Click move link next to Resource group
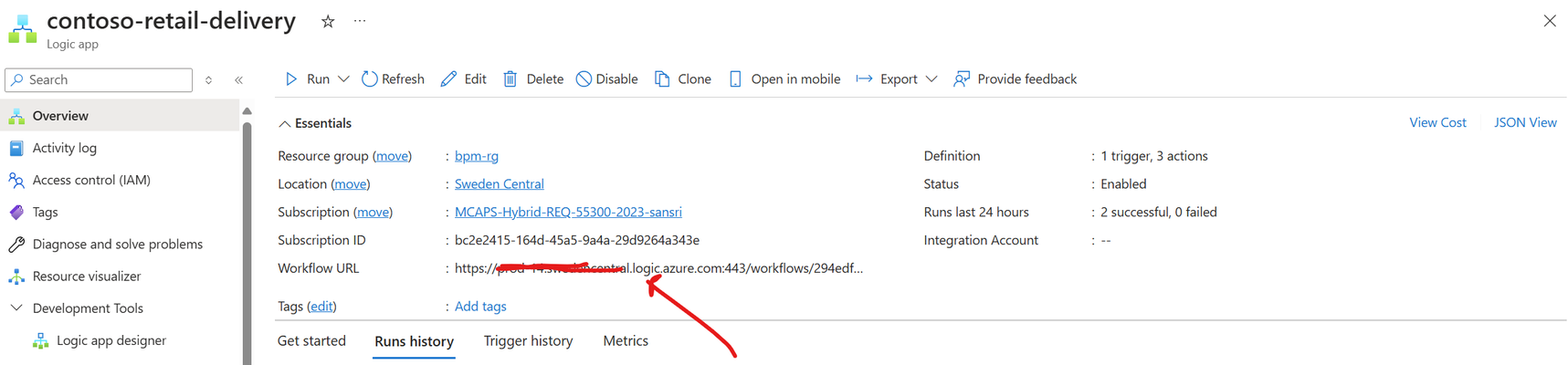The width and height of the screenshot is (1568, 365). pyautogui.click(x=393, y=156)
